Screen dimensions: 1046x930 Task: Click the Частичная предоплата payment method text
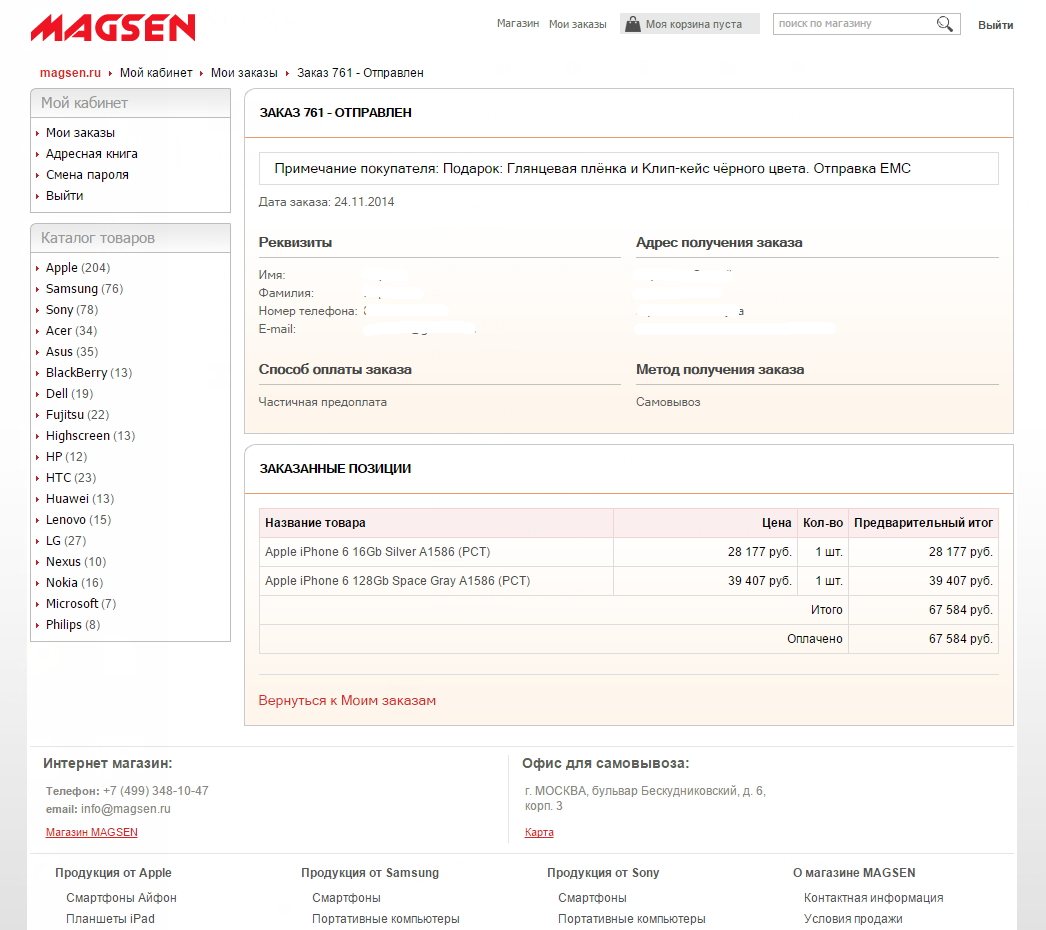click(x=323, y=402)
